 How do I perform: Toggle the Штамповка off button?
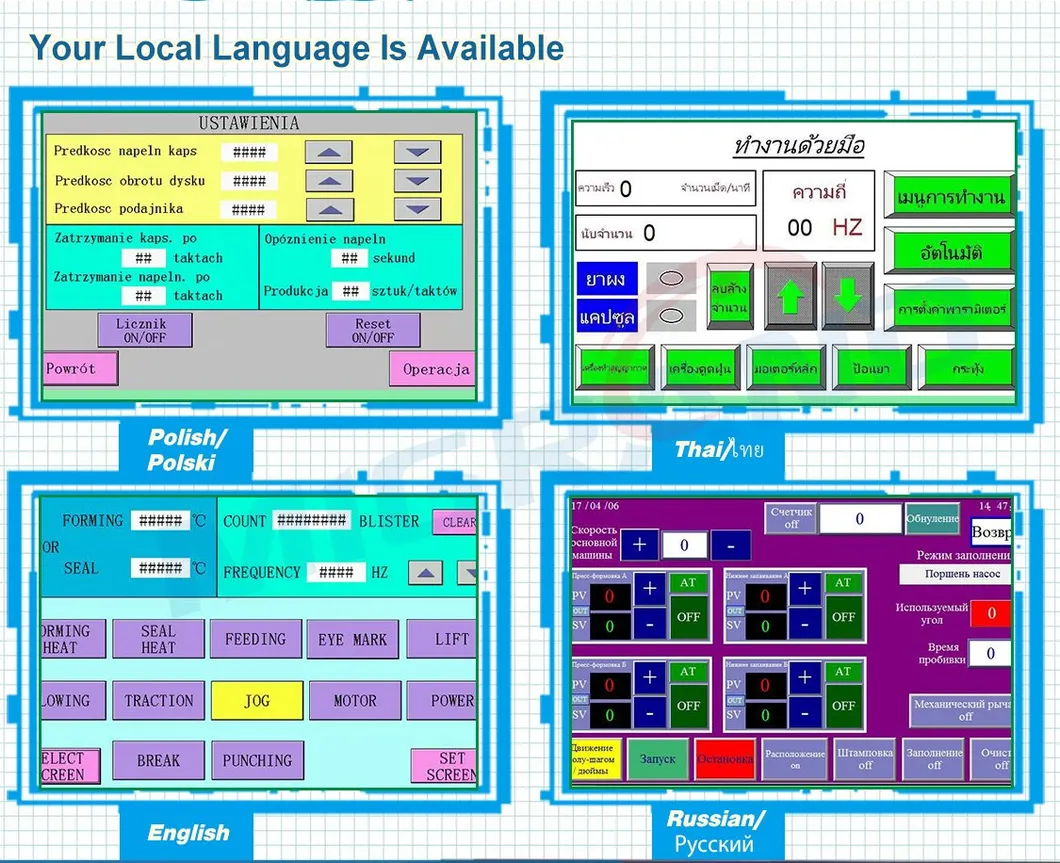(864, 759)
